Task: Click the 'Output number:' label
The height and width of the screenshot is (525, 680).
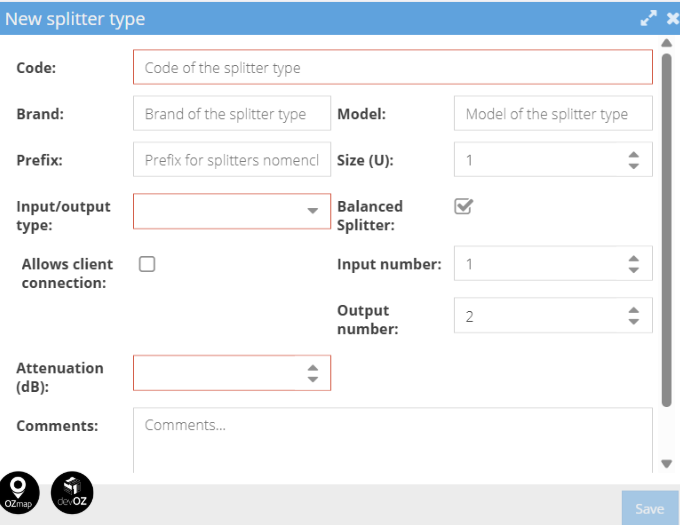Action: pos(368,320)
